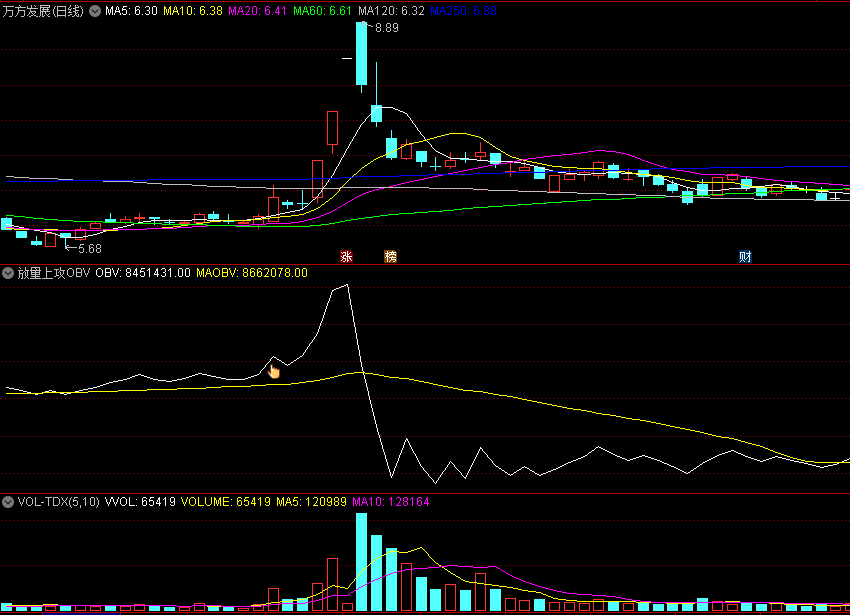Screen dimensions: 850x615
Task: Select the VVOL: 65419 value
Action: (x=140, y=502)
